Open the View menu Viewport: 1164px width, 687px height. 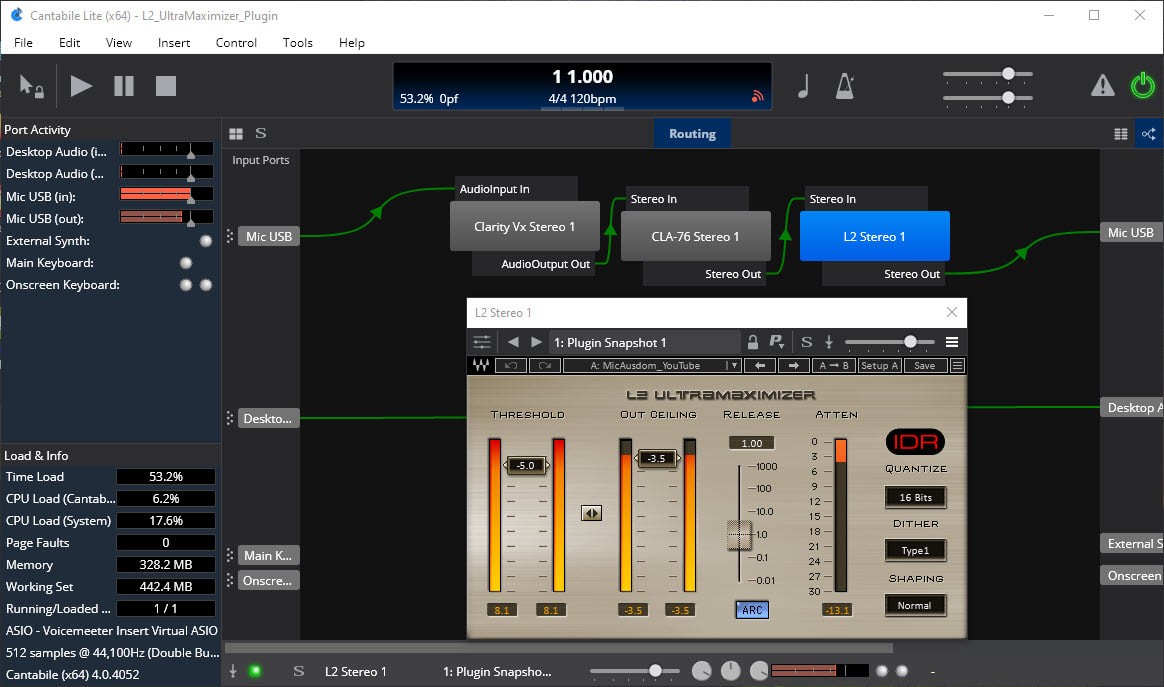pos(118,42)
